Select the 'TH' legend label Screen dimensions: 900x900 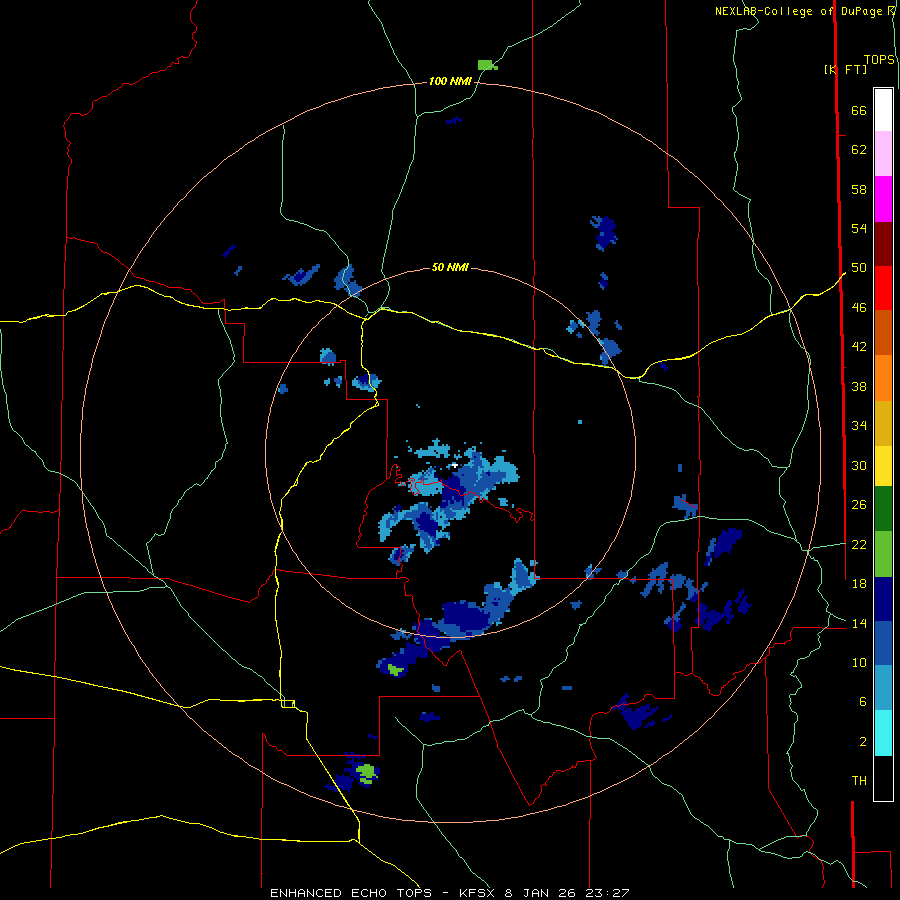(859, 780)
